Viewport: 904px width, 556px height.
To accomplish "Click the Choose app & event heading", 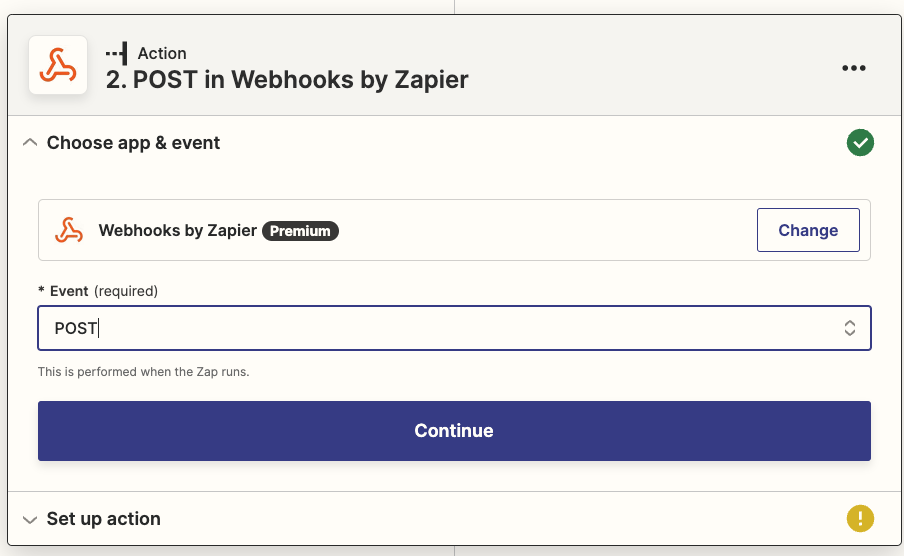I will (133, 143).
